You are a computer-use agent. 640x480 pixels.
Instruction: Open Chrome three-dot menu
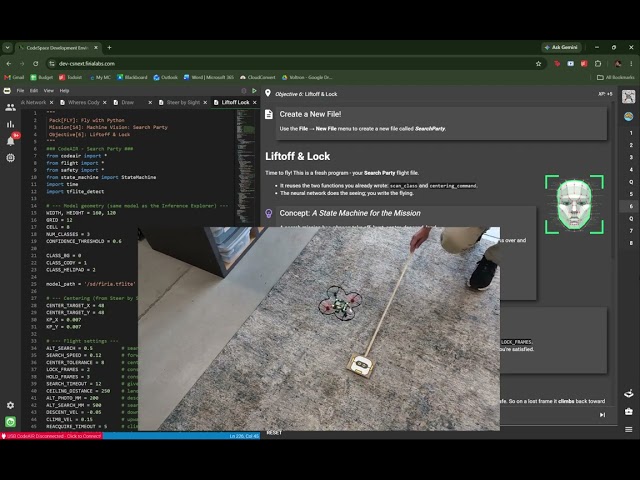(631, 64)
